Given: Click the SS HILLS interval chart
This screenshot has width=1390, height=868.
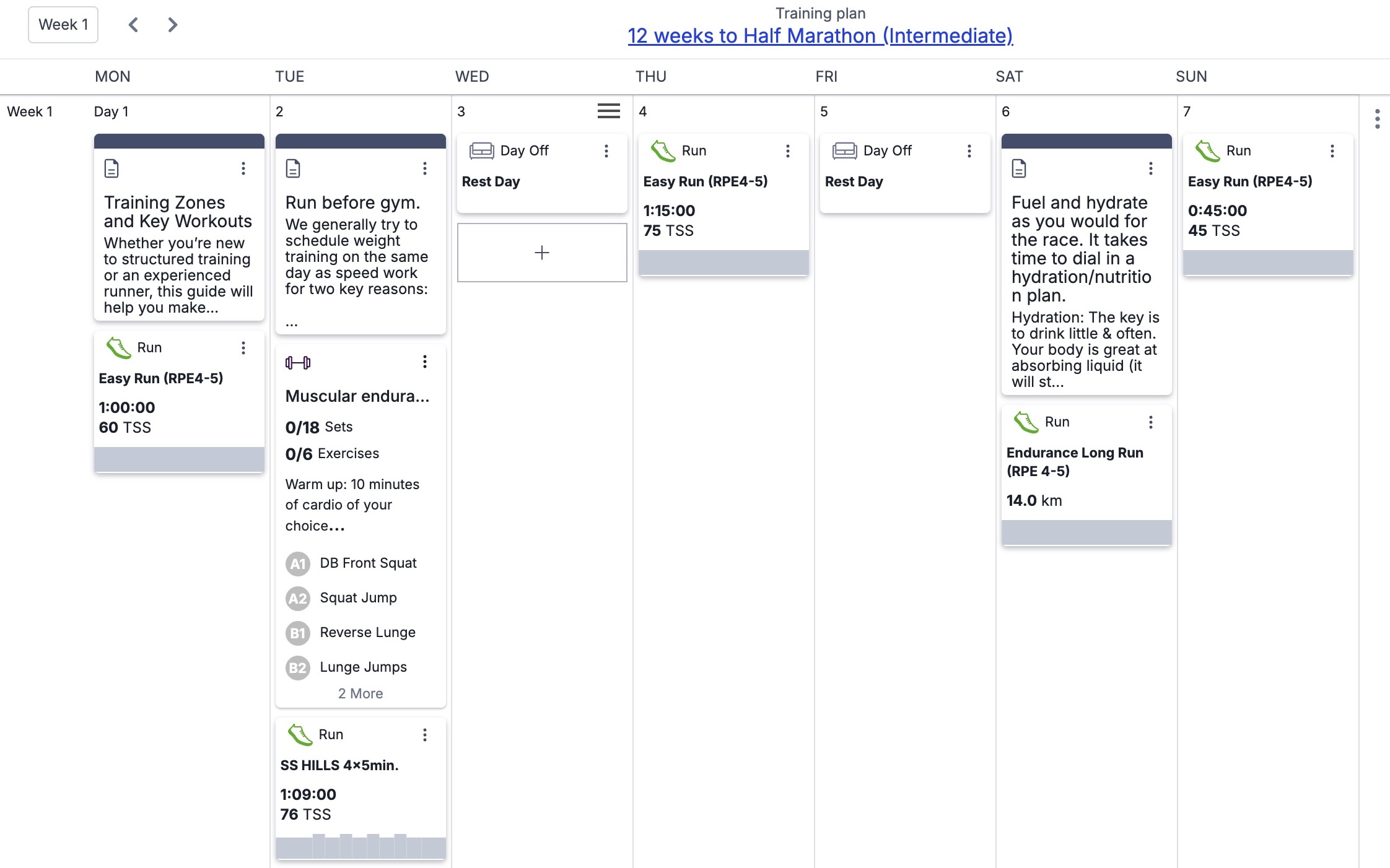Looking at the screenshot, I should 361,846.
